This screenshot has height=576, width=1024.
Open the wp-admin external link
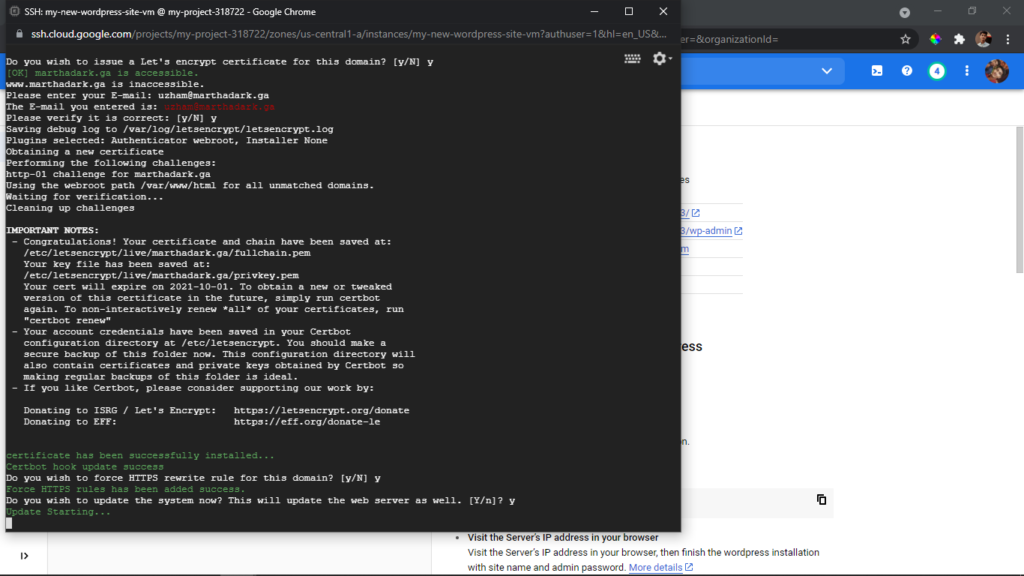pyautogui.click(x=711, y=231)
